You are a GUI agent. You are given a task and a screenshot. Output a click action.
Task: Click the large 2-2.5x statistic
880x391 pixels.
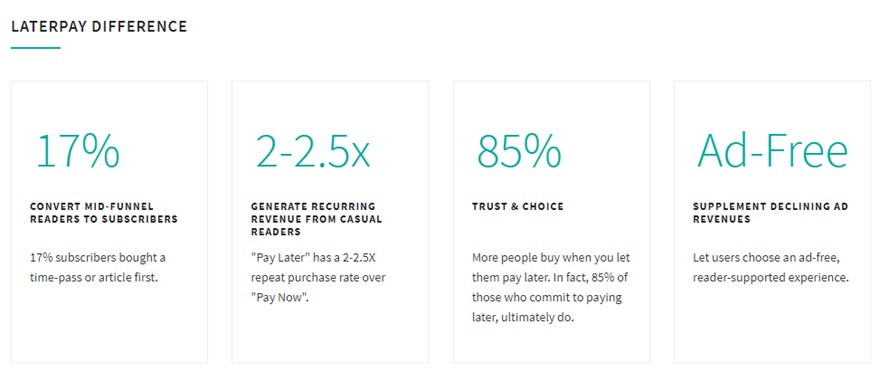pos(313,151)
